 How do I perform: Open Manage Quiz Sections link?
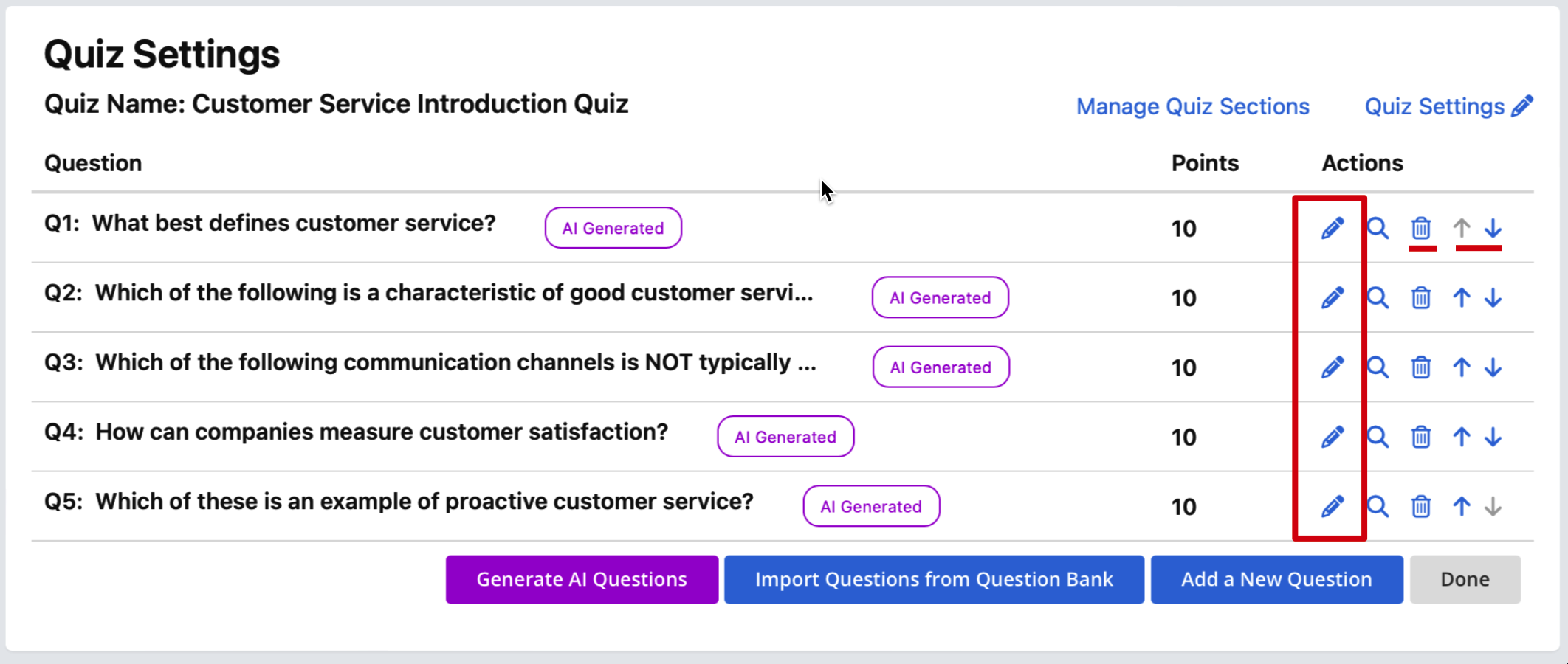click(x=1192, y=107)
